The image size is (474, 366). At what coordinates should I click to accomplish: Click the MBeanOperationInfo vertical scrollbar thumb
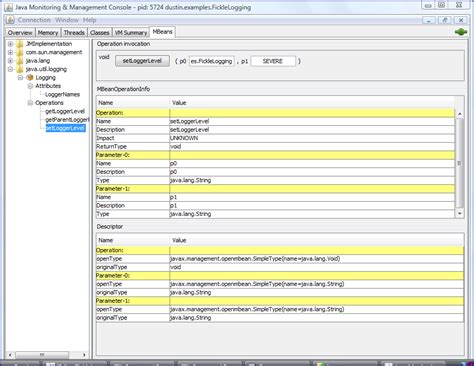[460, 163]
